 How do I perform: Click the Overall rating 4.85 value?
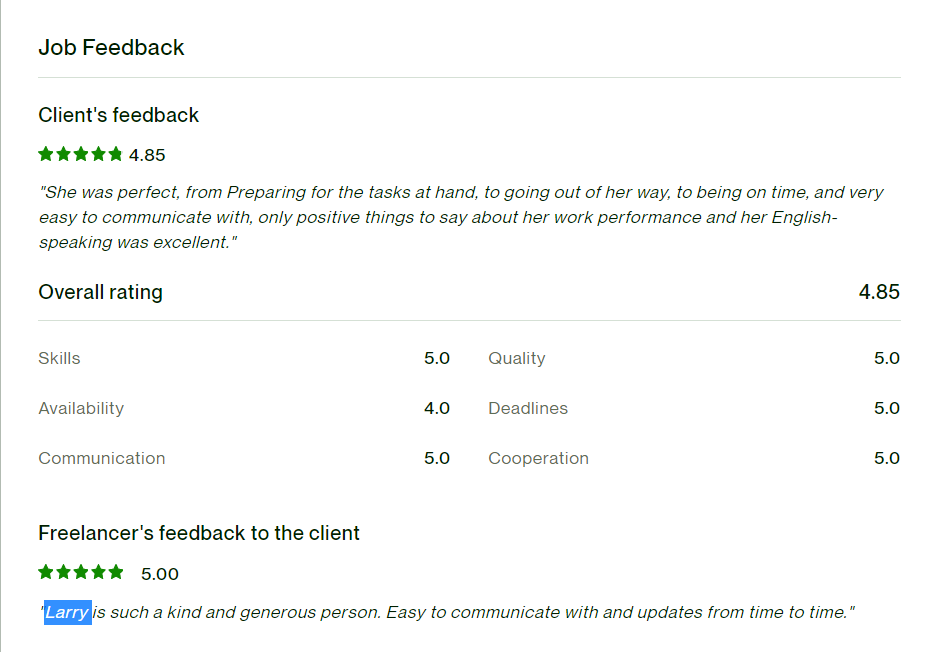(x=879, y=292)
